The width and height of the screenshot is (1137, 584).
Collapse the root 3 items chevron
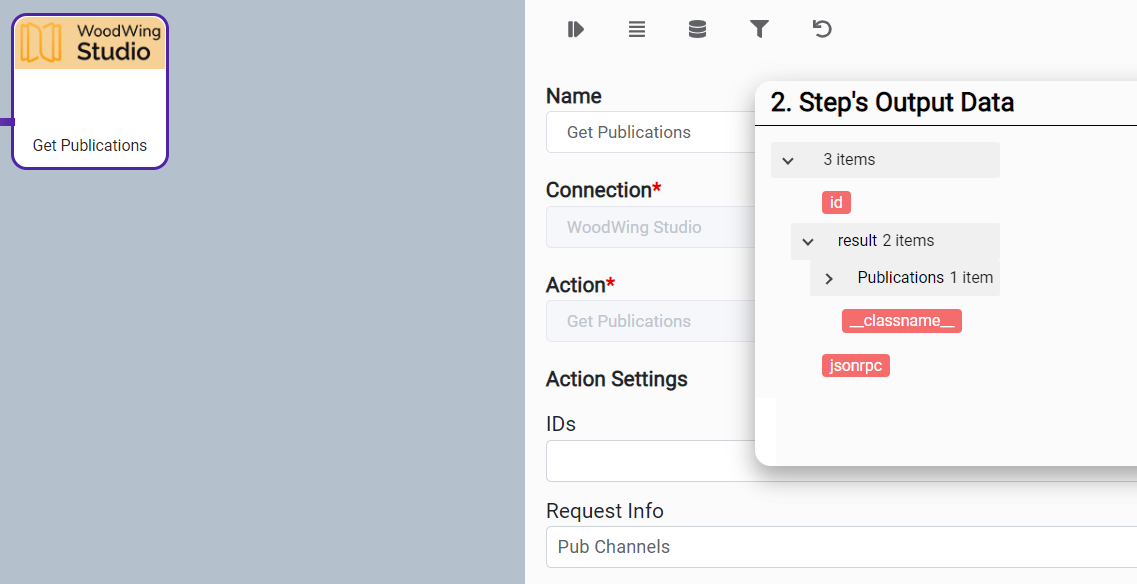coord(788,161)
